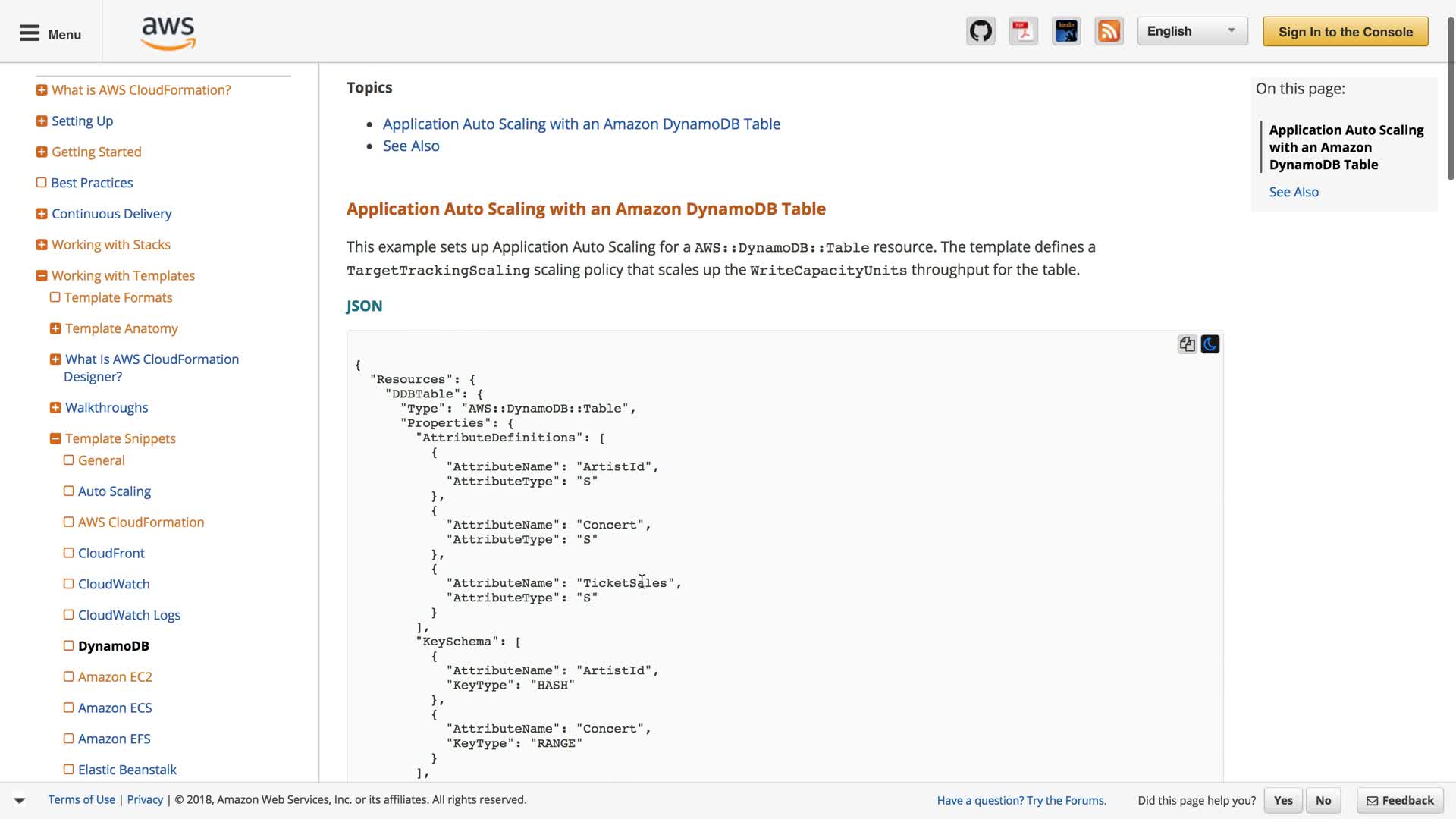Click the footer collapse arrow icon
This screenshot has width=1456, height=819.
tap(20, 800)
